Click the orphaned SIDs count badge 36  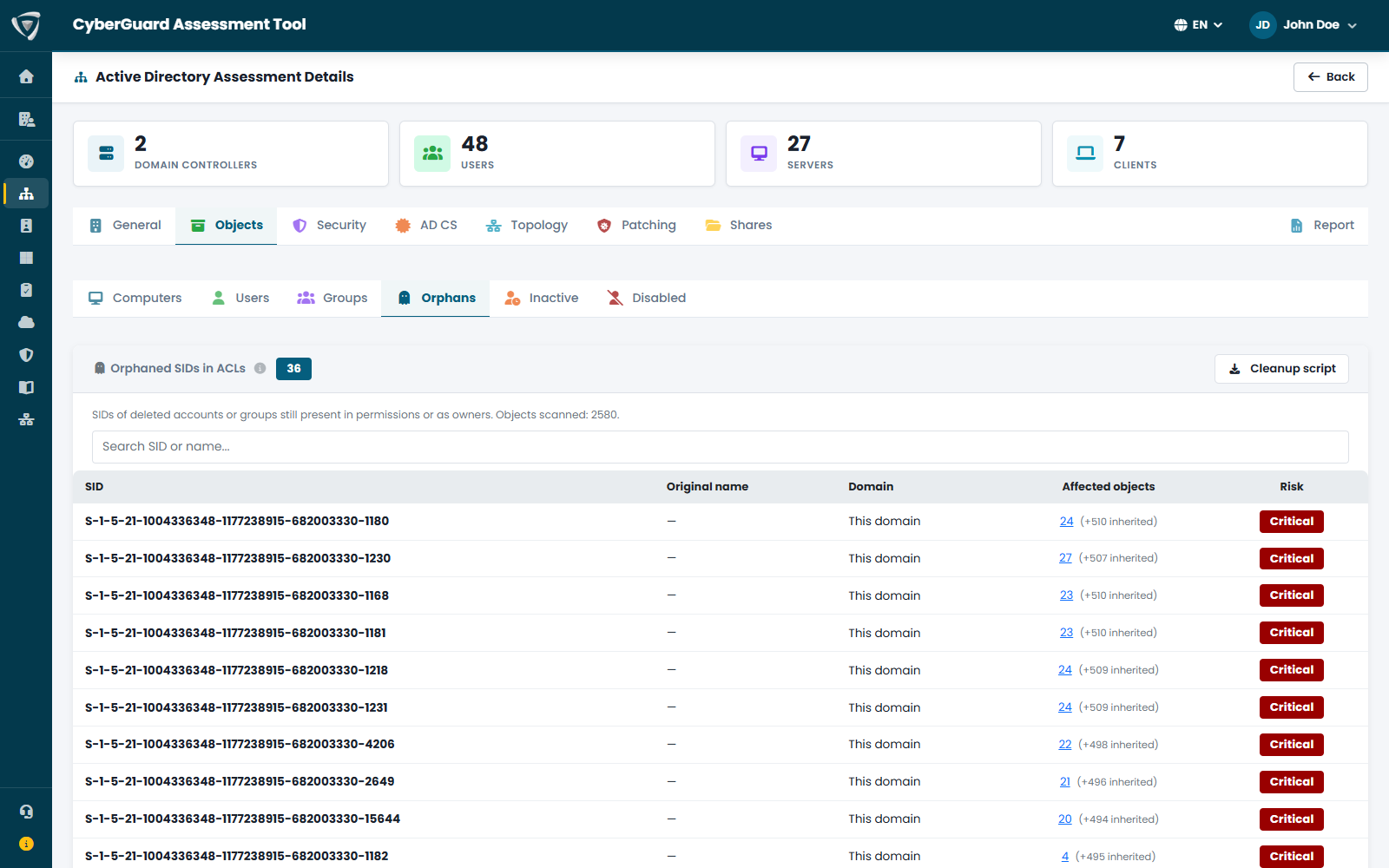293,369
